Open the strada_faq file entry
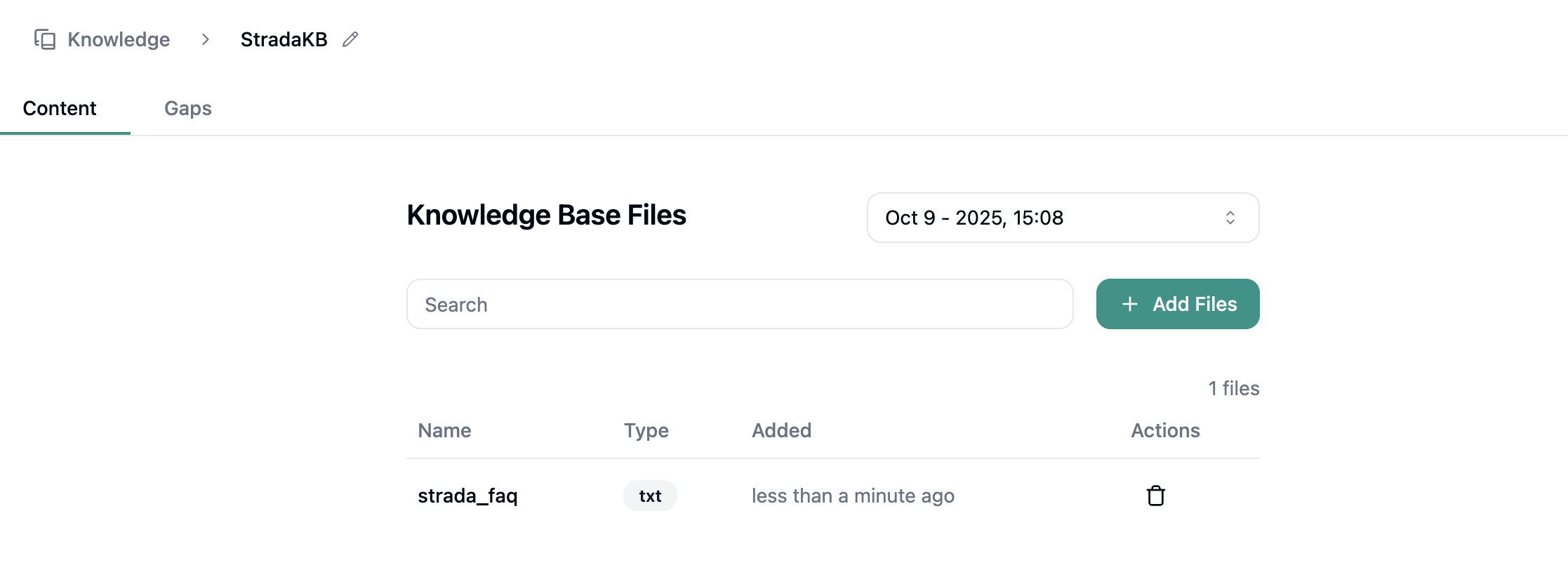Viewport: 1568px width, 584px height. tap(467, 496)
